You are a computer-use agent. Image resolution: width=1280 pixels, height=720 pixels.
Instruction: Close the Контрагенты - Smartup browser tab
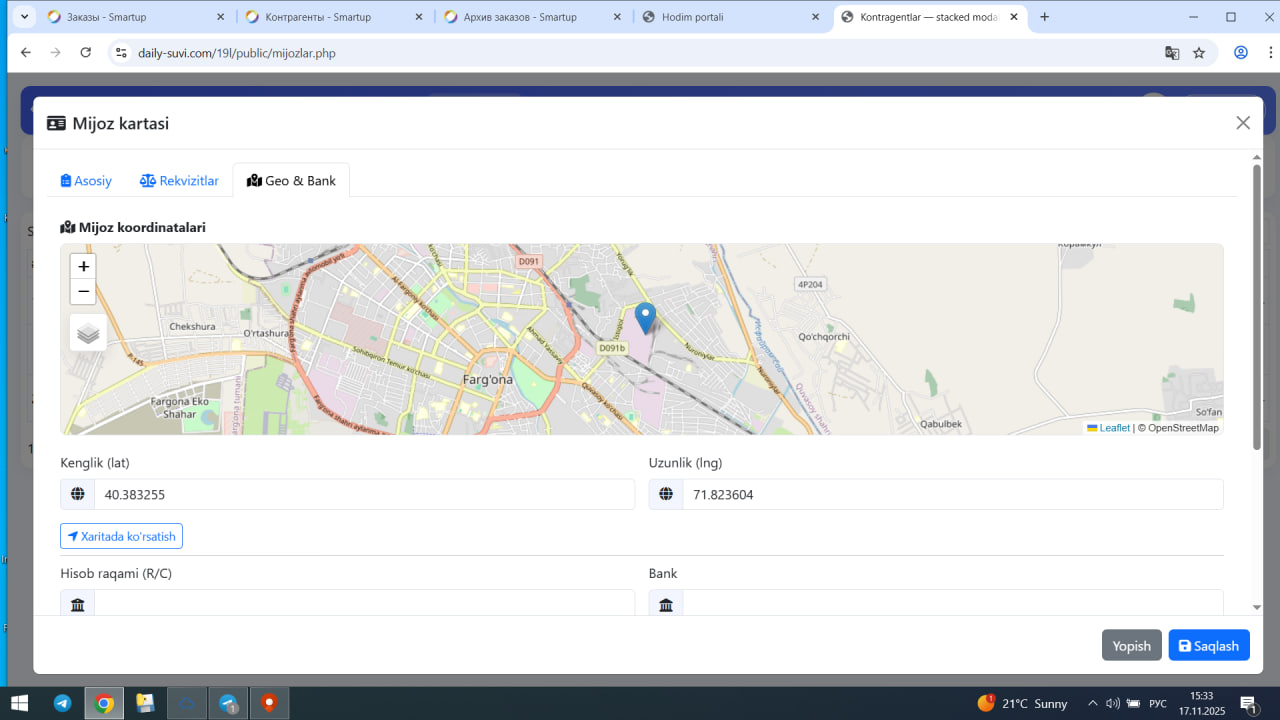pos(418,17)
